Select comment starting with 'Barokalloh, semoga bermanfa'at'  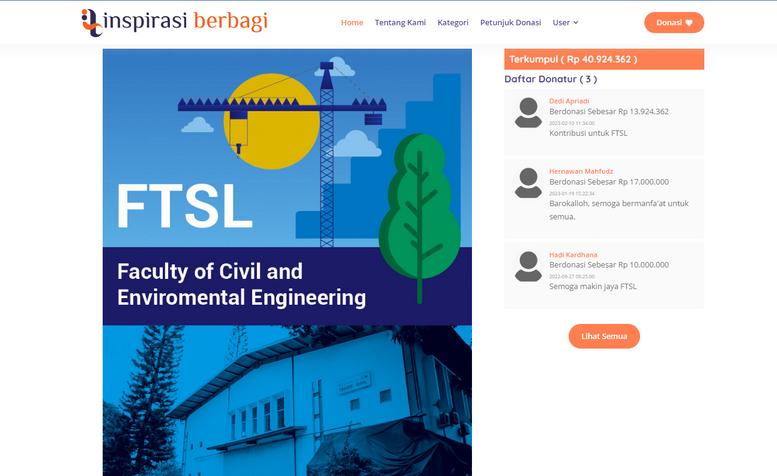click(618, 210)
